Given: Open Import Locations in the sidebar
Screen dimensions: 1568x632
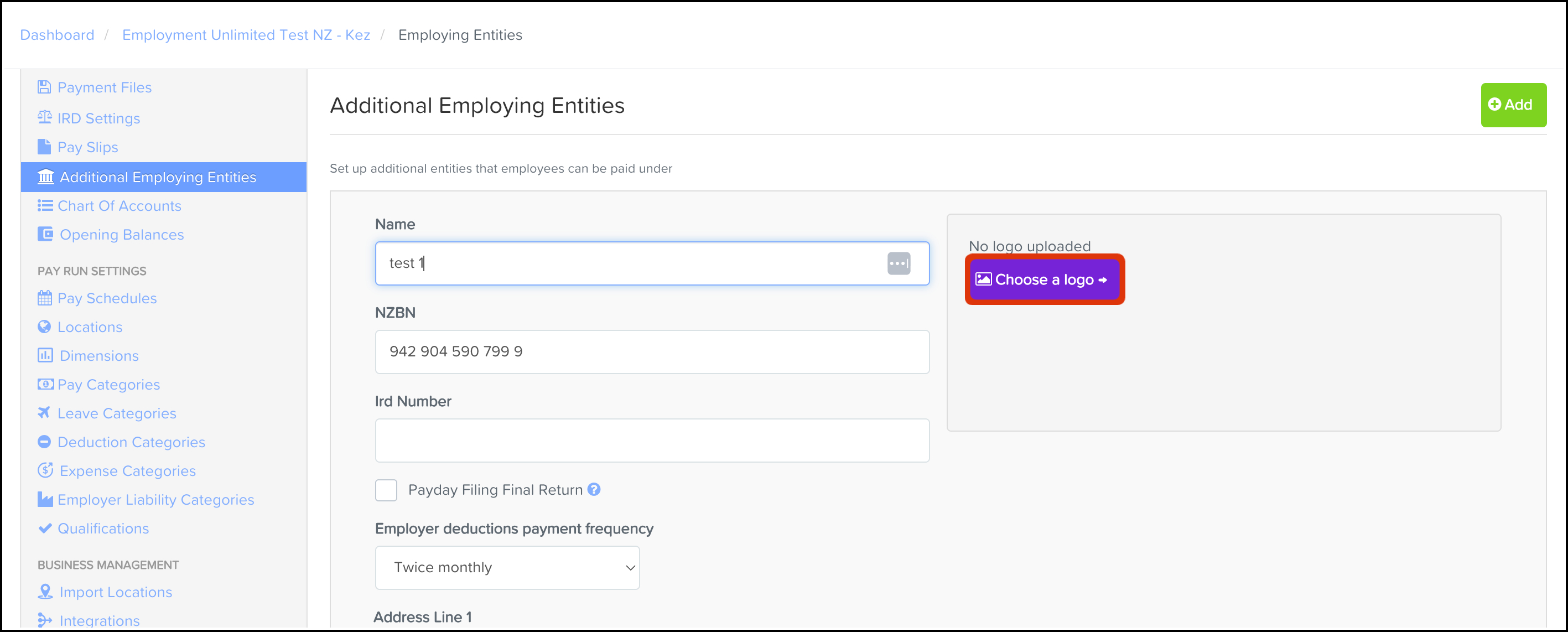Looking at the screenshot, I should coord(116,592).
